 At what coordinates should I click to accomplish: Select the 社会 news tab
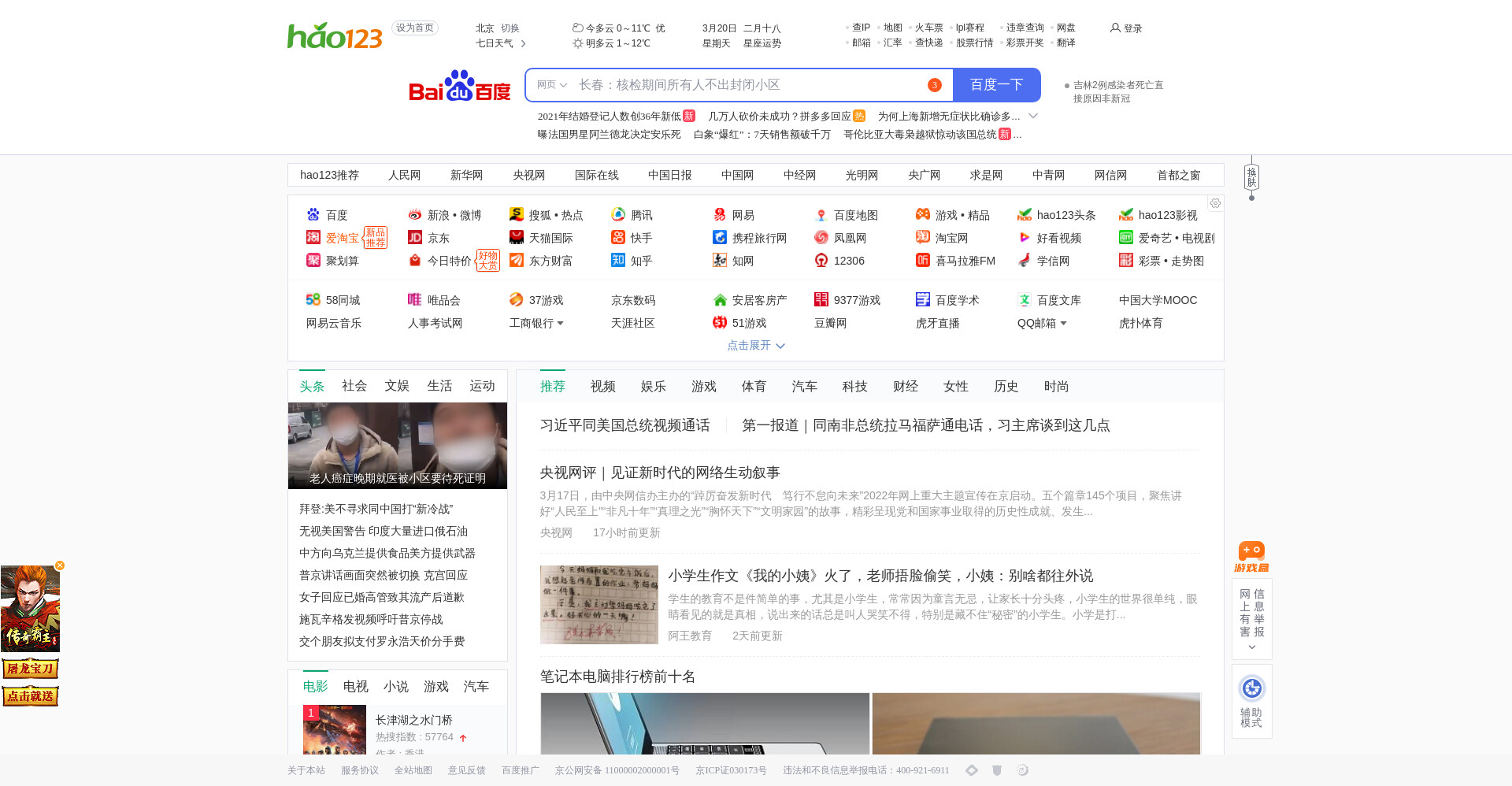(x=354, y=386)
